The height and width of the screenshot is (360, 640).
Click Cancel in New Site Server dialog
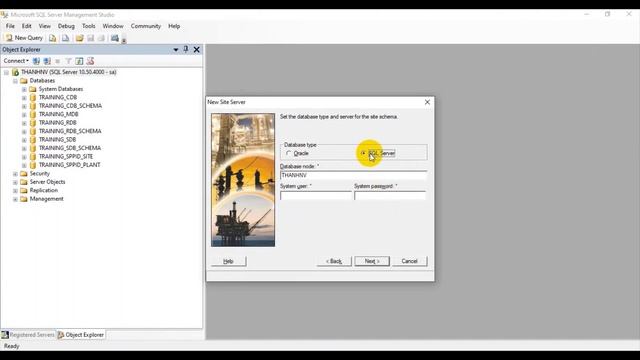(x=409, y=261)
